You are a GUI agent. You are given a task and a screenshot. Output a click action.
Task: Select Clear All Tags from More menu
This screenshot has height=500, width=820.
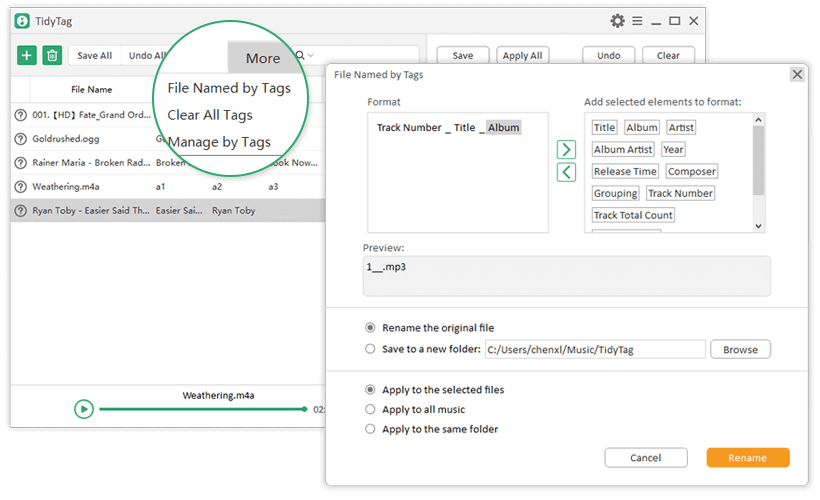[x=210, y=115]
